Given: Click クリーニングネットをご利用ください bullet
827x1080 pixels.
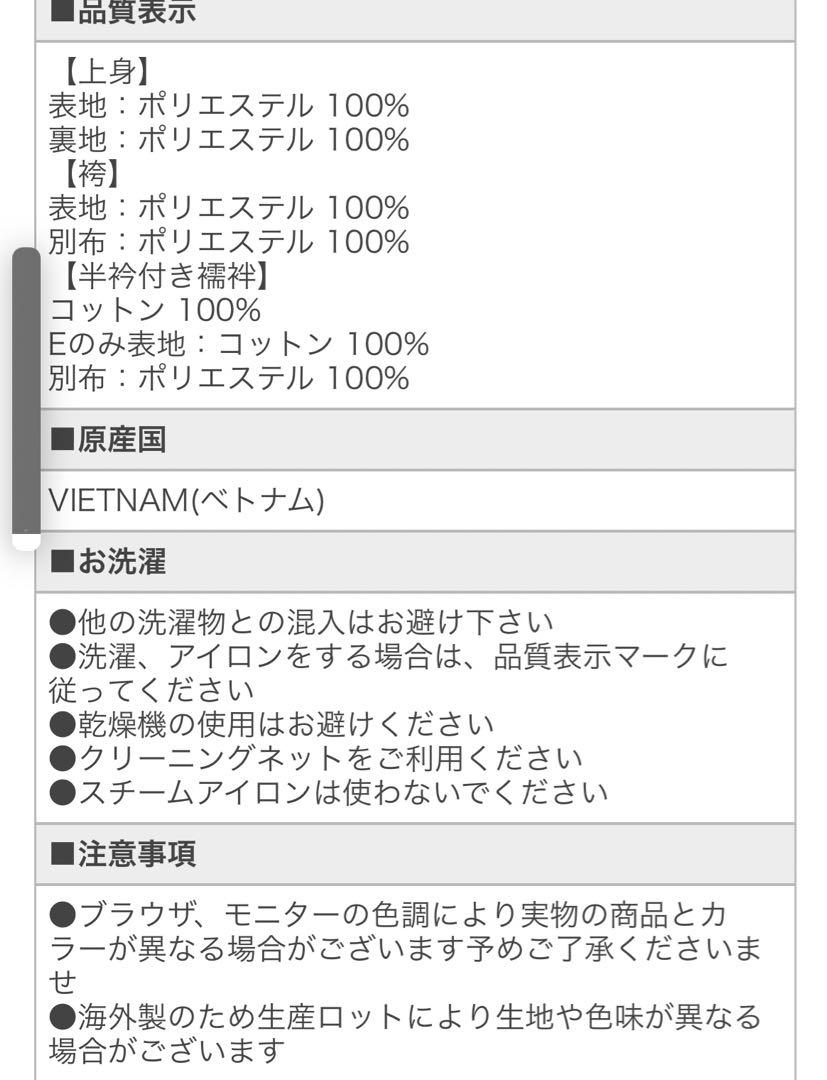Looking at the screenshot, I should click(316, 758).
